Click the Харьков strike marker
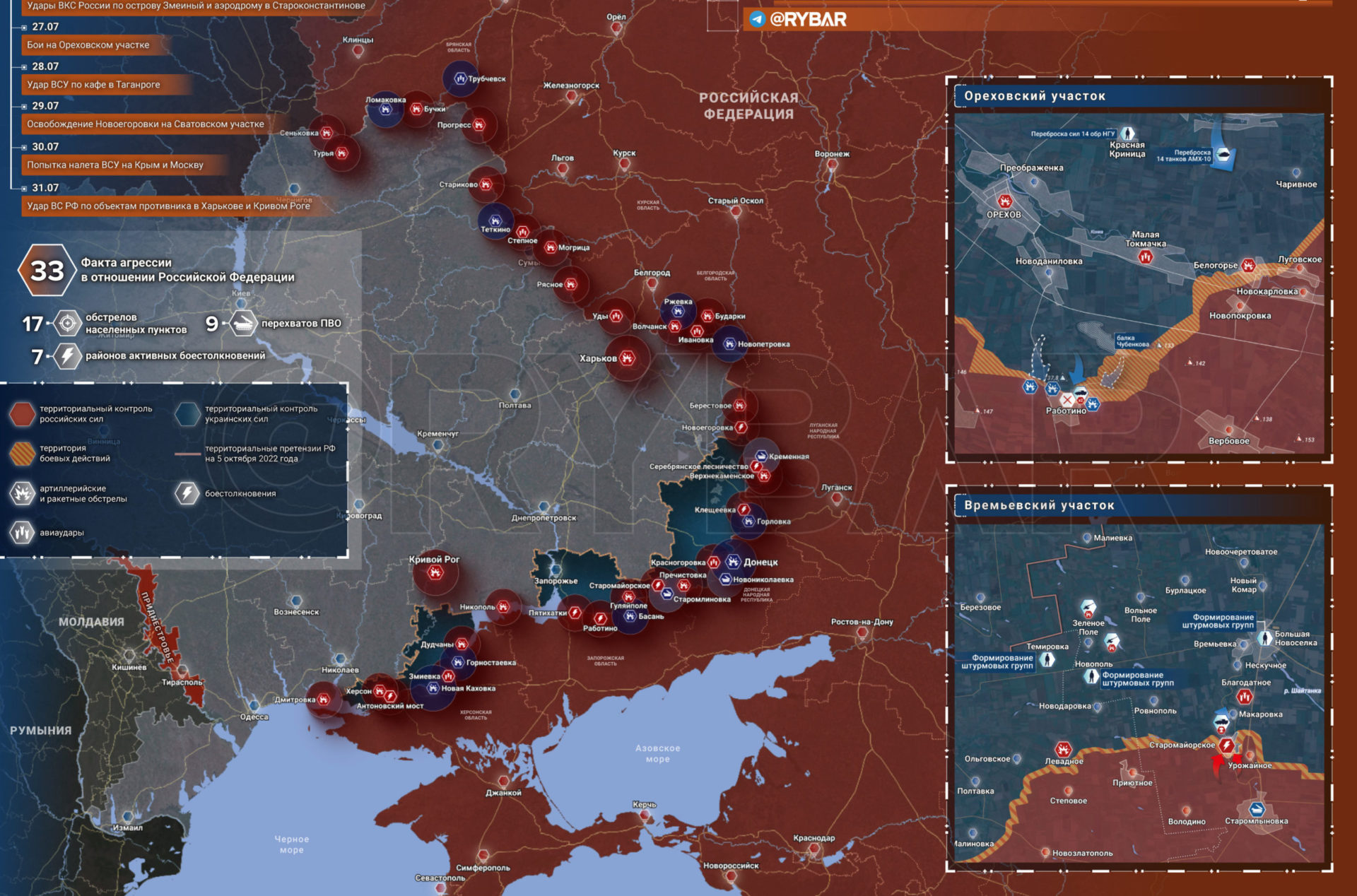 click(627, 358)
